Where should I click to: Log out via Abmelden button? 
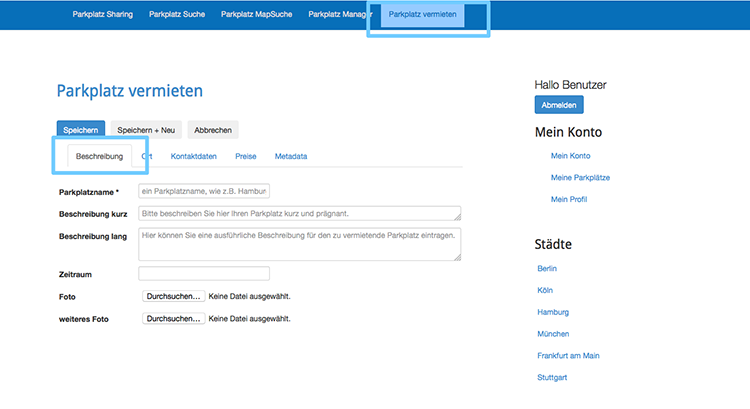pyautogui.click(x=559, y=105)
